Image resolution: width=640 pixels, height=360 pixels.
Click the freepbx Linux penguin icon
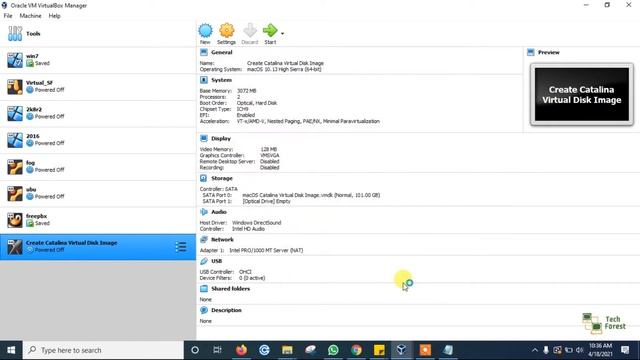15,220
